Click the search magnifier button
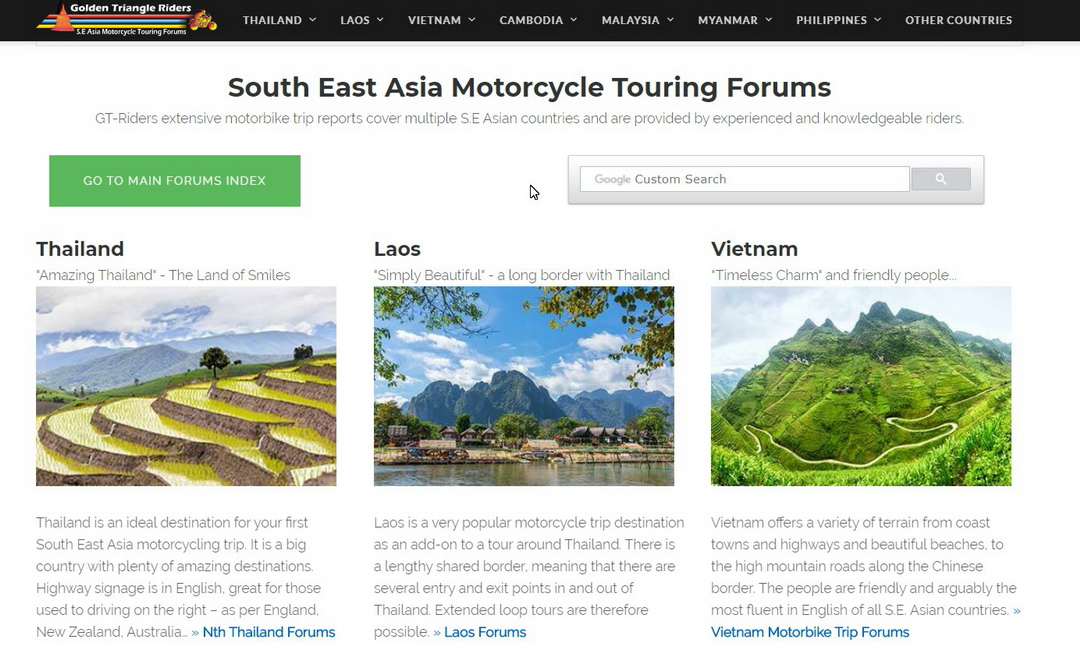 940,179
